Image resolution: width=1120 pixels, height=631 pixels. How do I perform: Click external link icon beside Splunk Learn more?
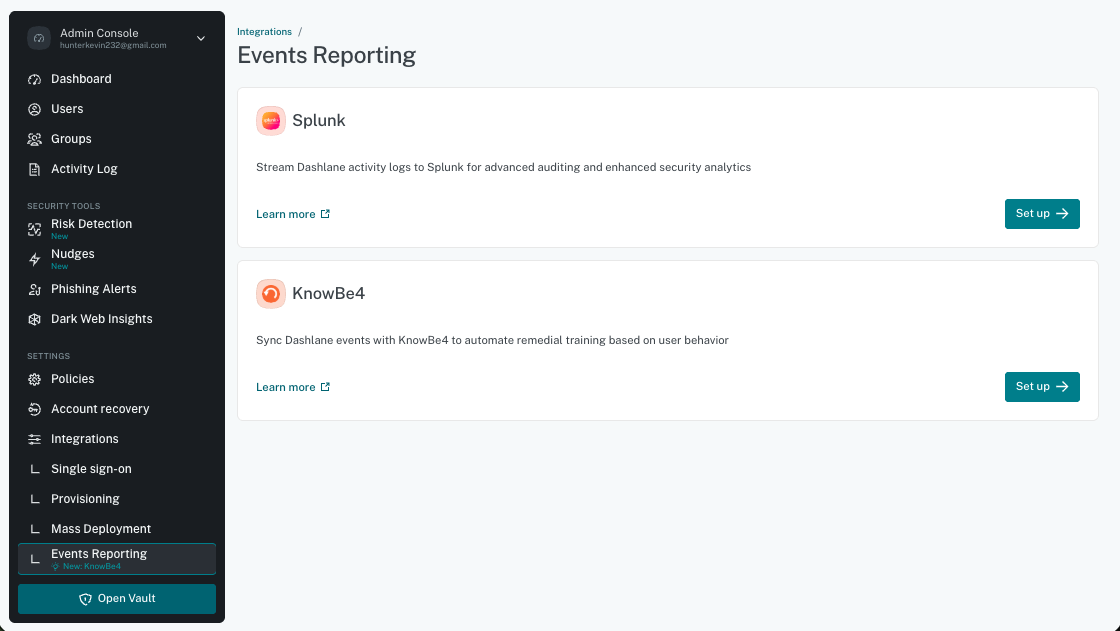pyautogui.click(x=325, y=214)
